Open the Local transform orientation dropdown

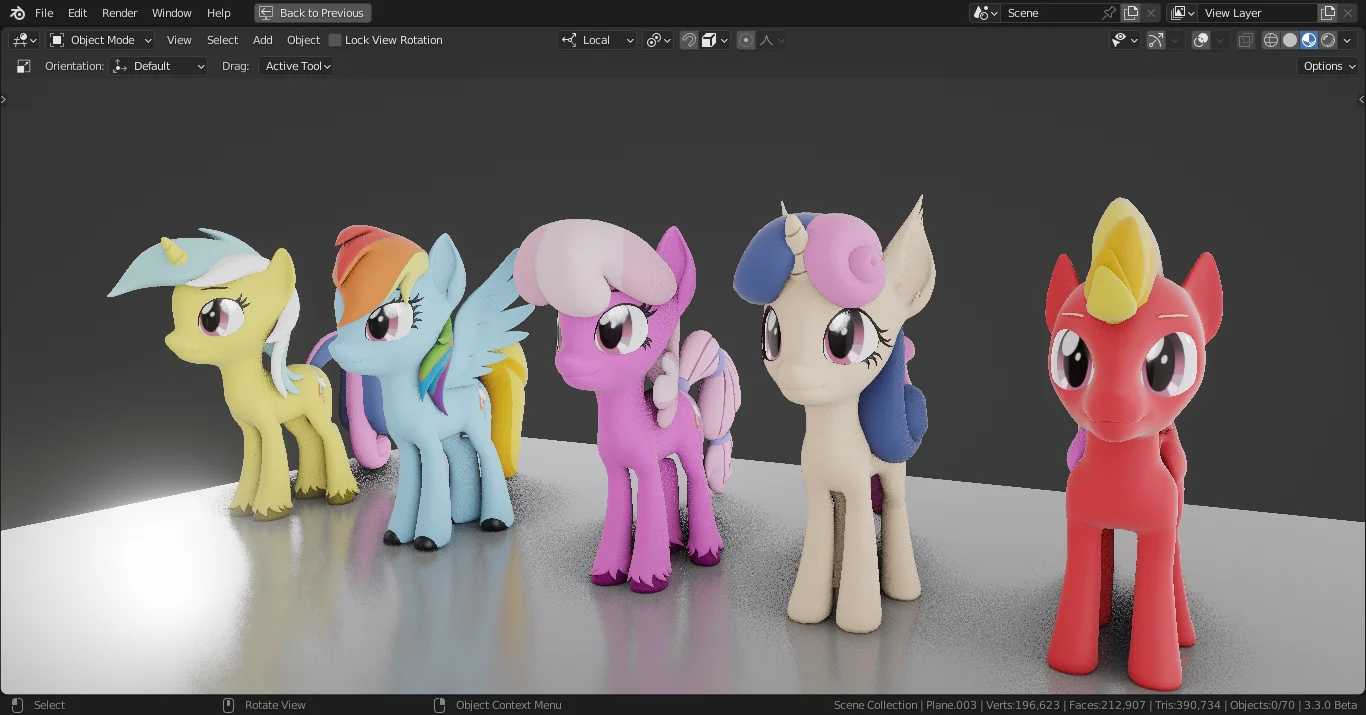(x=598, y=40)
